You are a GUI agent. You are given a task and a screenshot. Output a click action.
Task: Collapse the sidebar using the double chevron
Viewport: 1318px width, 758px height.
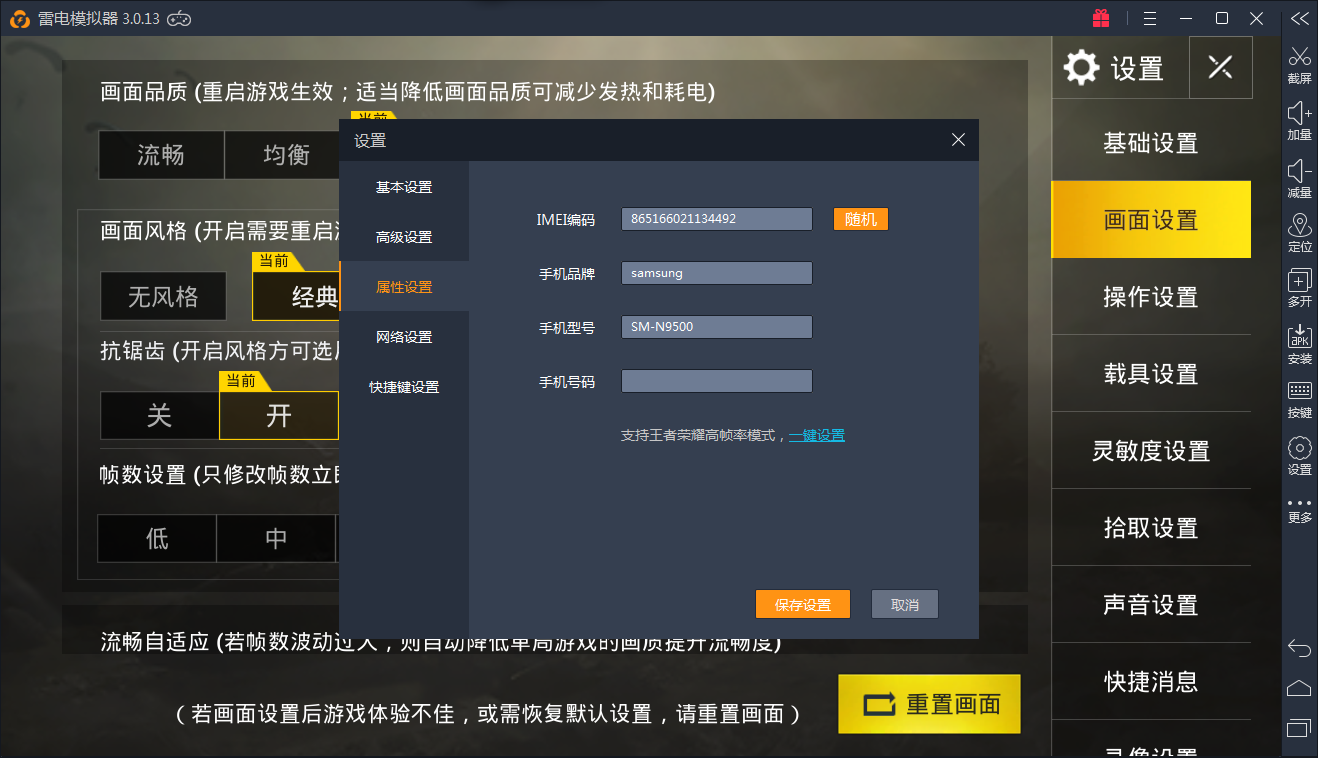(x=1299, y=17)
